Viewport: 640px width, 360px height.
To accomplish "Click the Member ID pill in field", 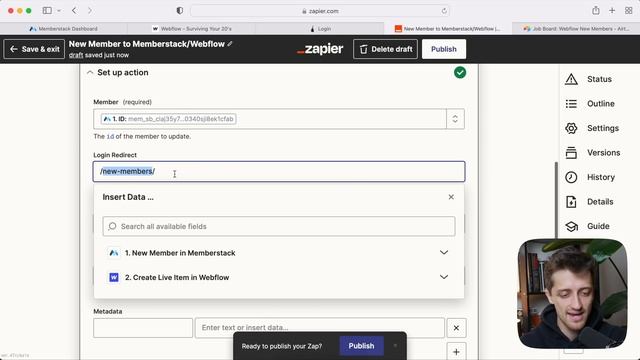I will [x=169, y=119].
